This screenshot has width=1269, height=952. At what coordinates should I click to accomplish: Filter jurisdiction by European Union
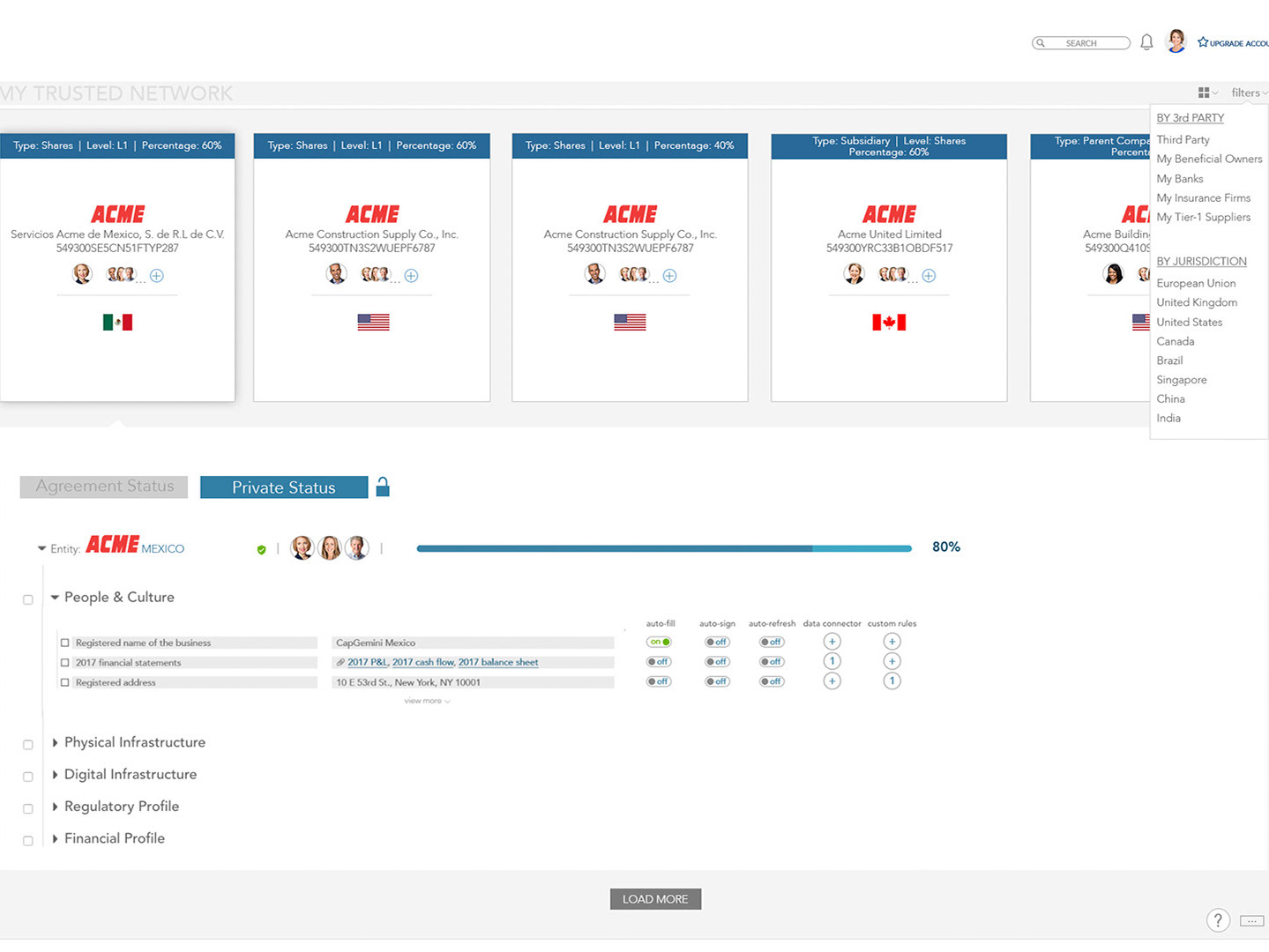(1196, 283)
